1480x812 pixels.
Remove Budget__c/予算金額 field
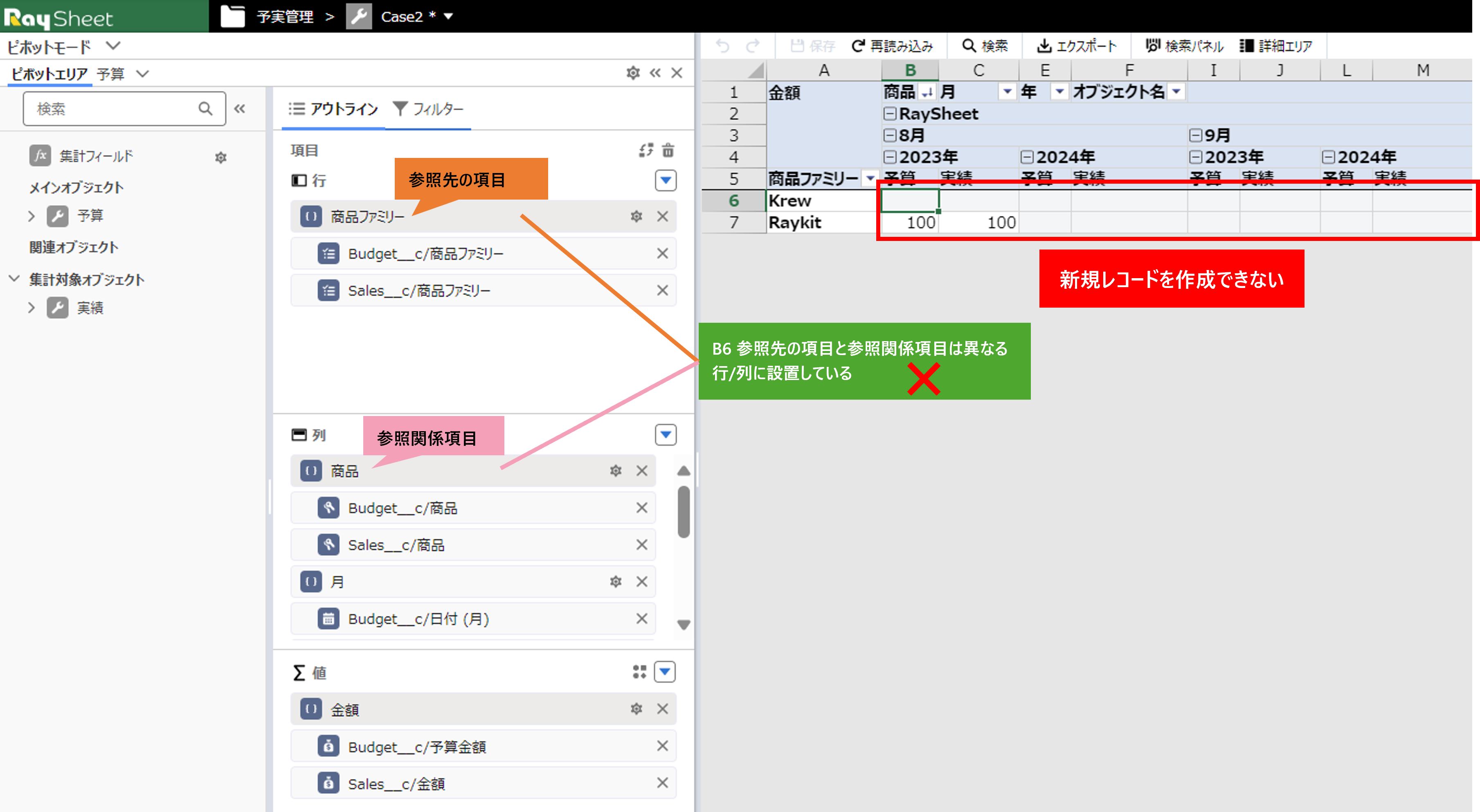[662, 746]
